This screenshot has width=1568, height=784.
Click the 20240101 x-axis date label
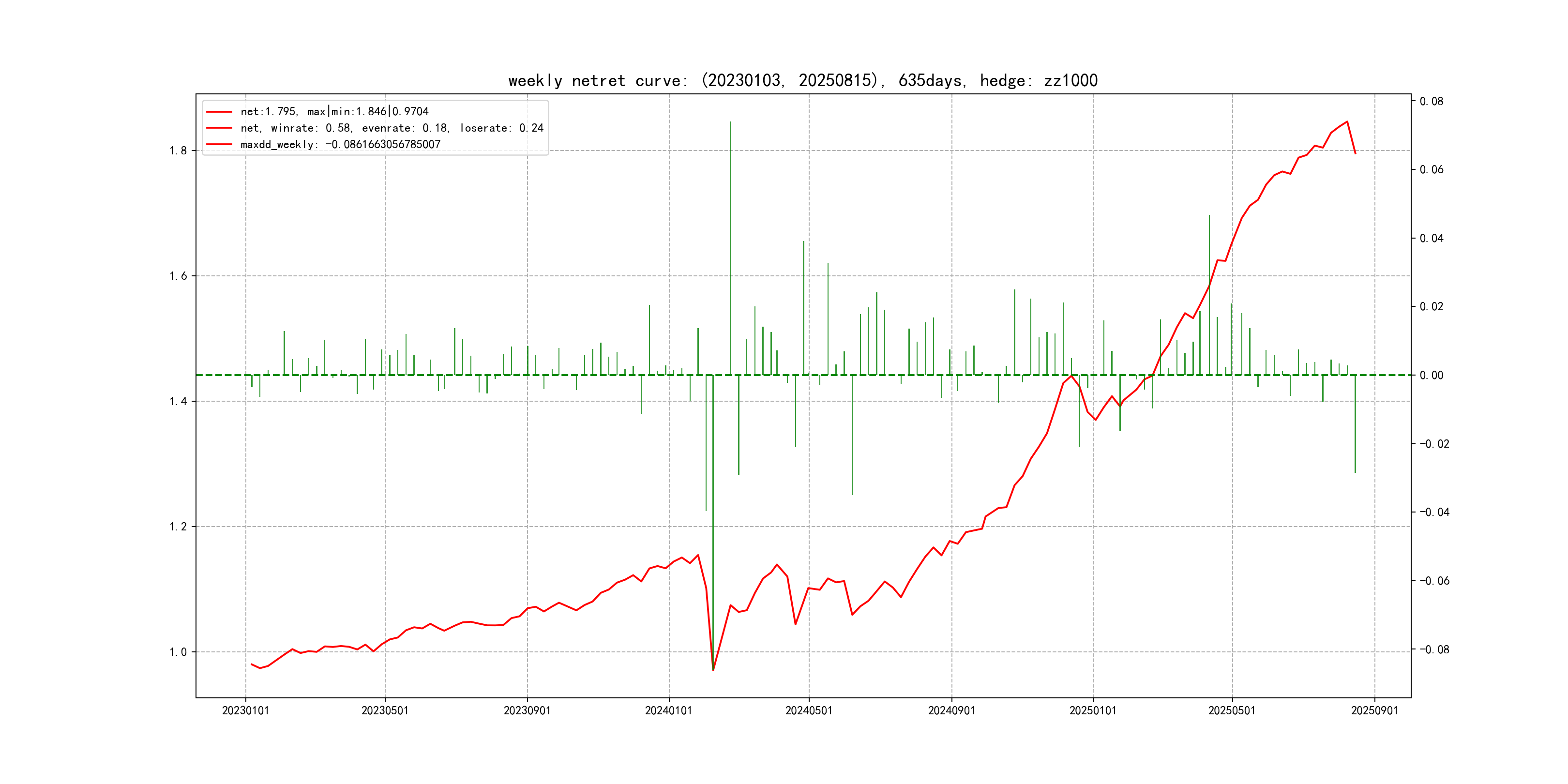point(668,710)
